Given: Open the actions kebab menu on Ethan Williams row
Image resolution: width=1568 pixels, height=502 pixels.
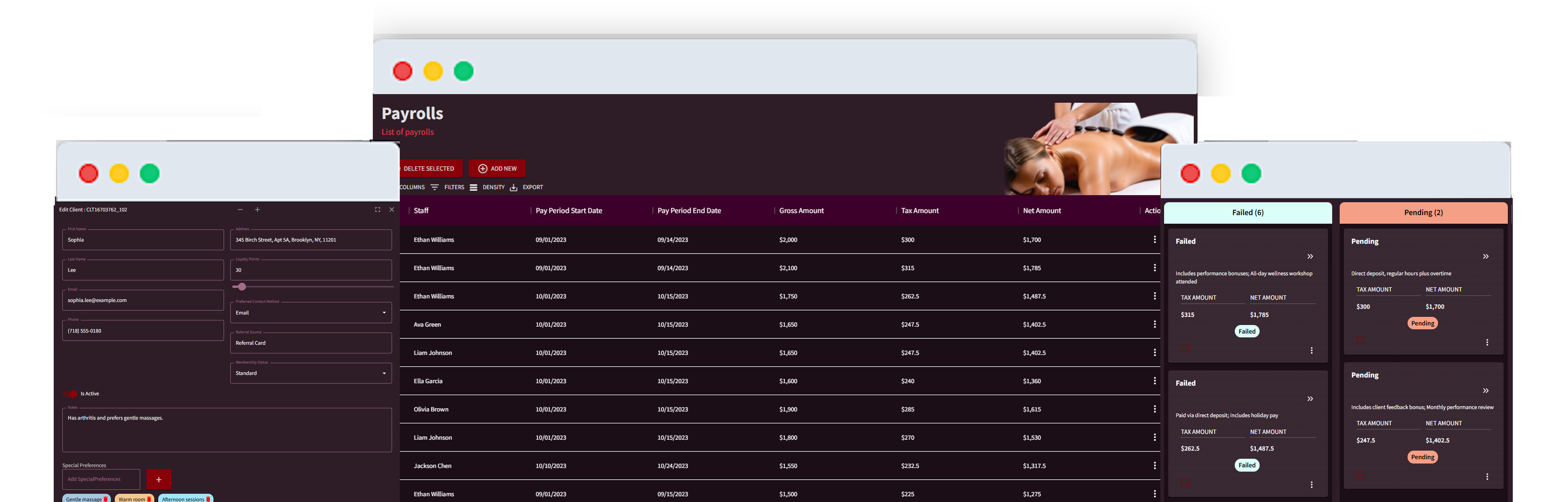Looking at the screenshot, I should tap(1155, 239).
